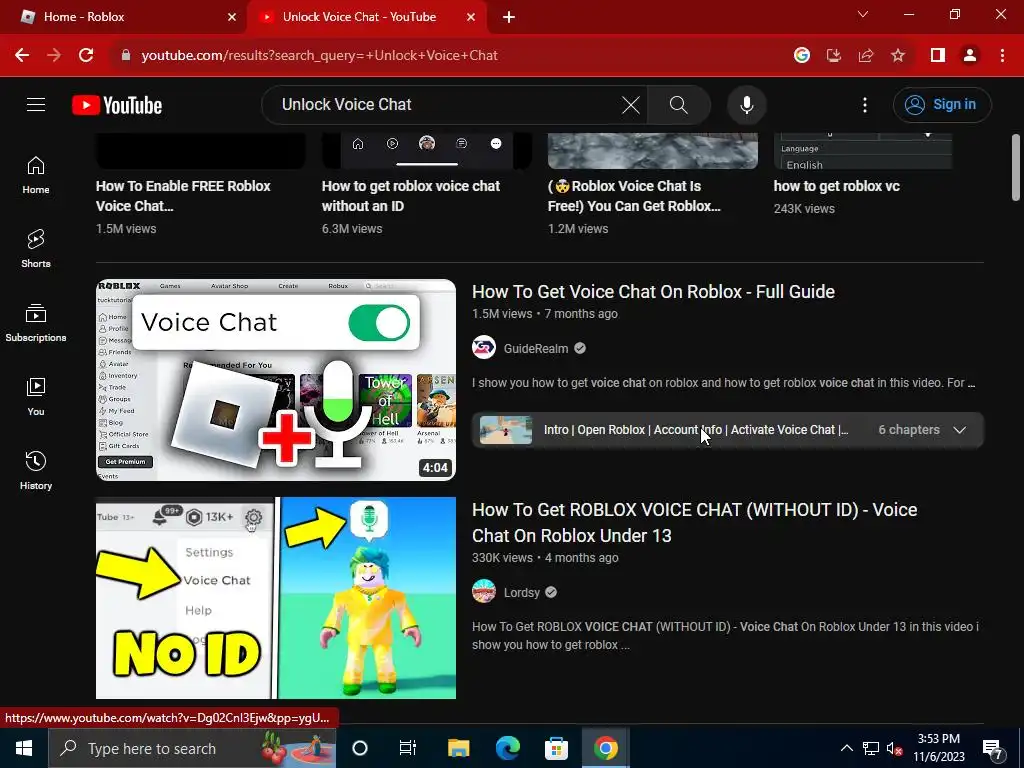Viewport: 1024px width, 768px height.
Task: Click the Google icon in address bar
Action: (x=802, y=56)
